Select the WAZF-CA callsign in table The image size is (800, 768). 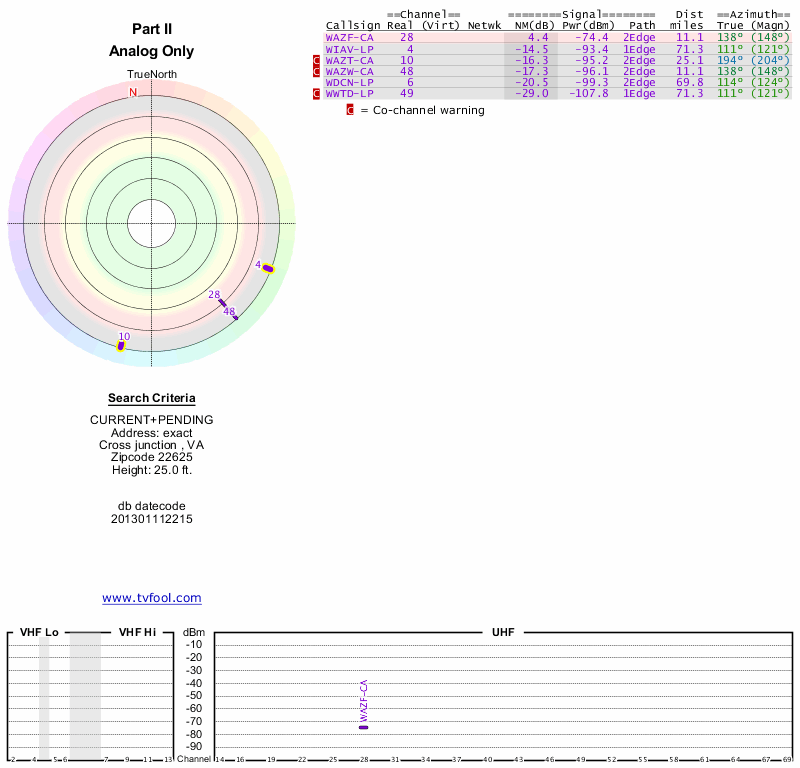[x=350, y=37]
